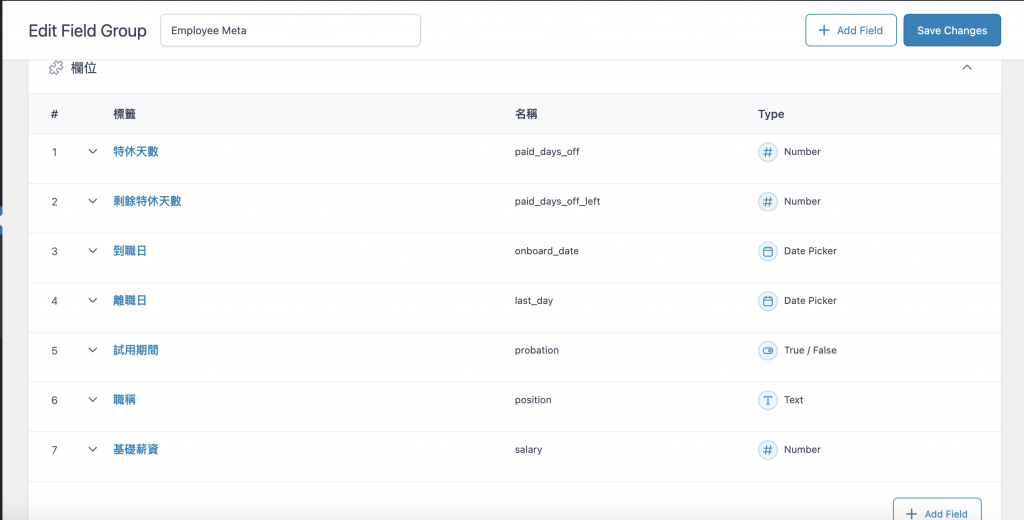Click the puzzle piece icon beside 欄位

(56, 67)
